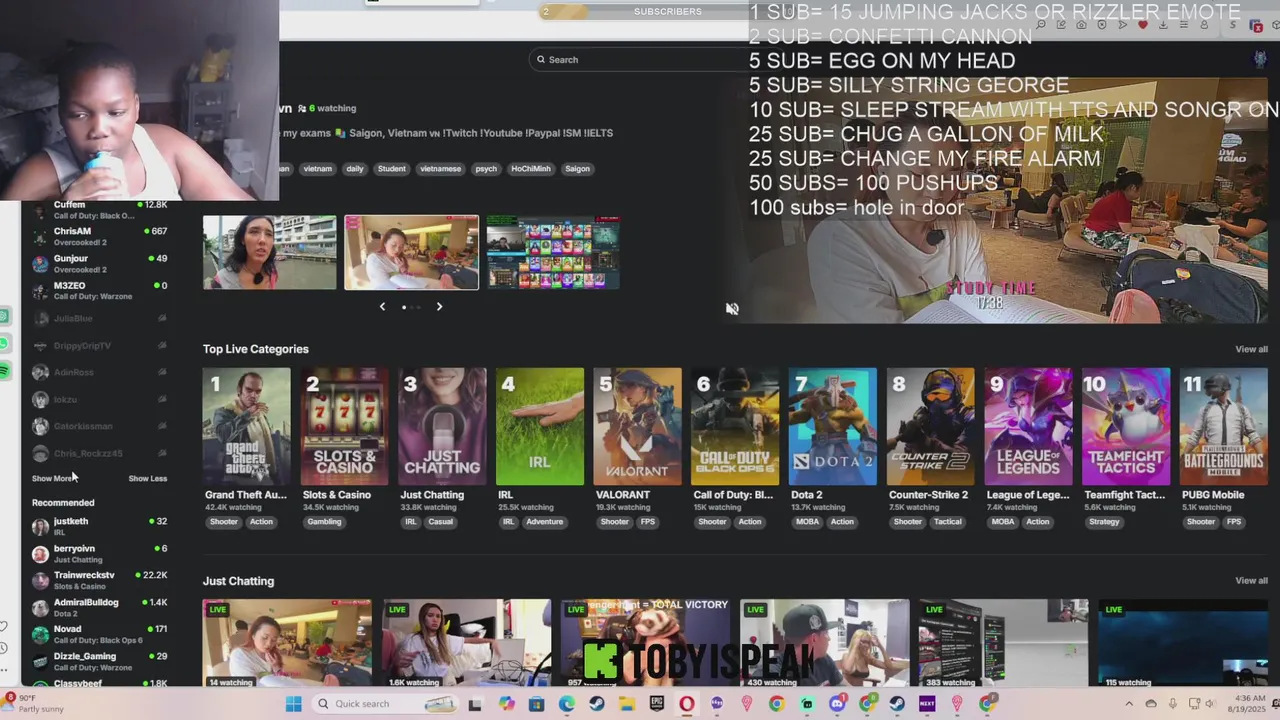
Task: Select the vietnam stream tag
Action: pos(317,168)
